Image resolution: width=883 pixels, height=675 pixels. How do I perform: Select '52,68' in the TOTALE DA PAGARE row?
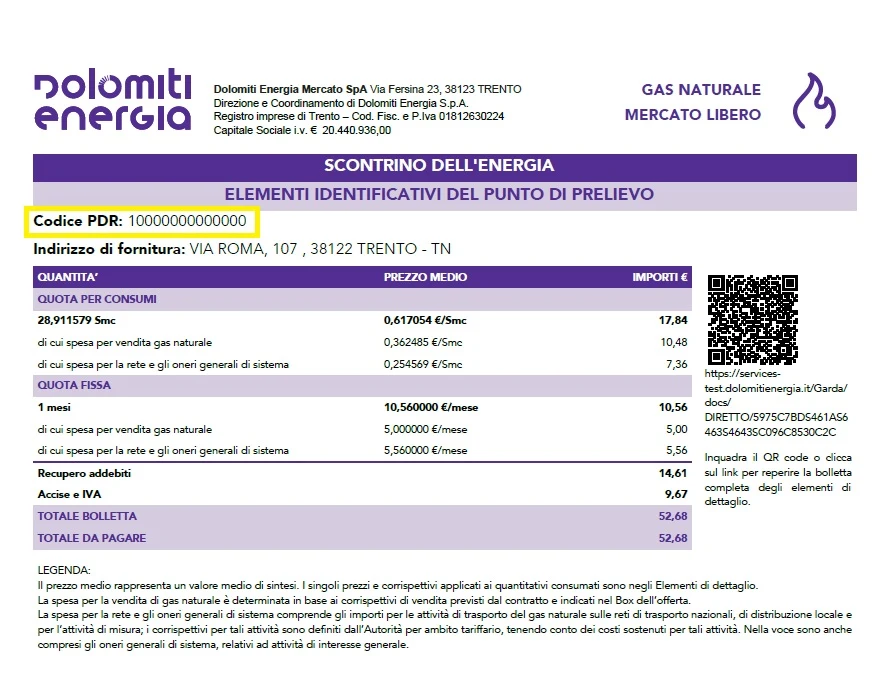tap(673, 538)
